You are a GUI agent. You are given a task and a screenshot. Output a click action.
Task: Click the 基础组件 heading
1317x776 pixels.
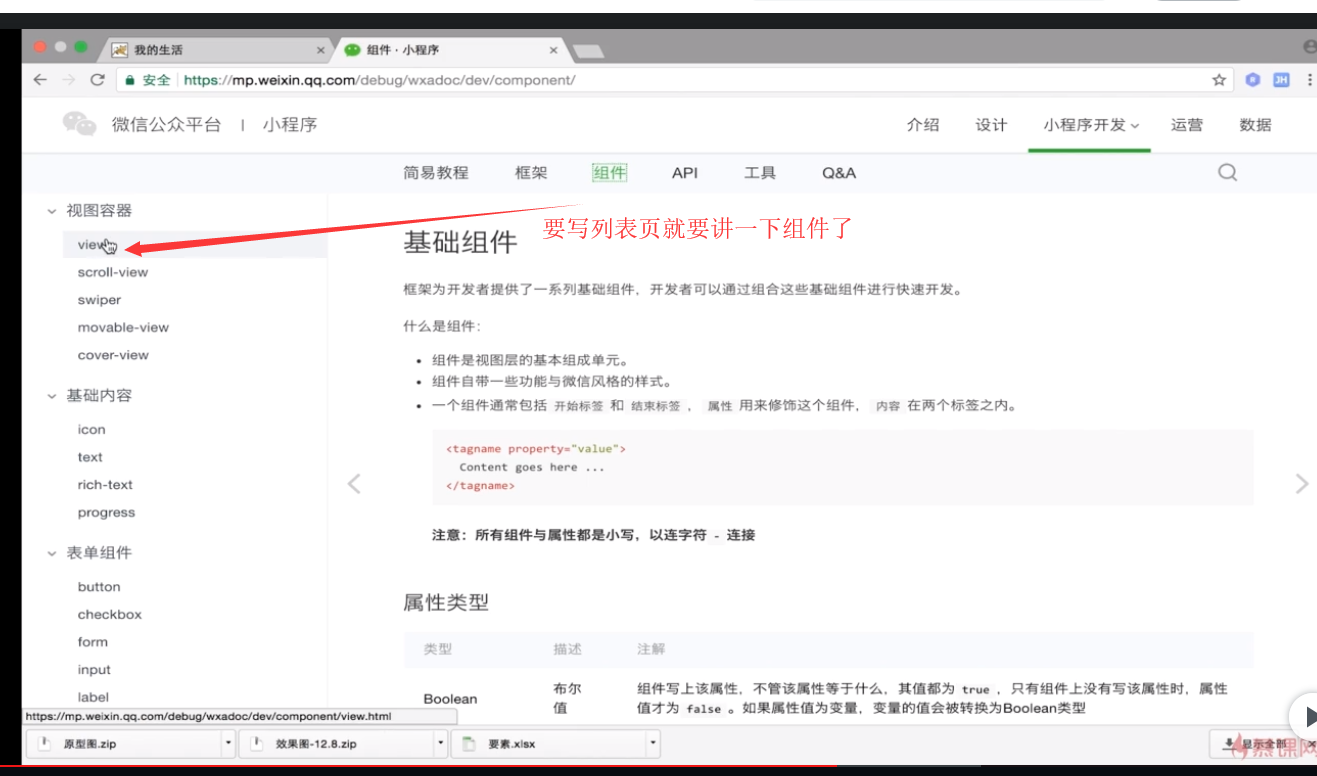pos(460,242)
